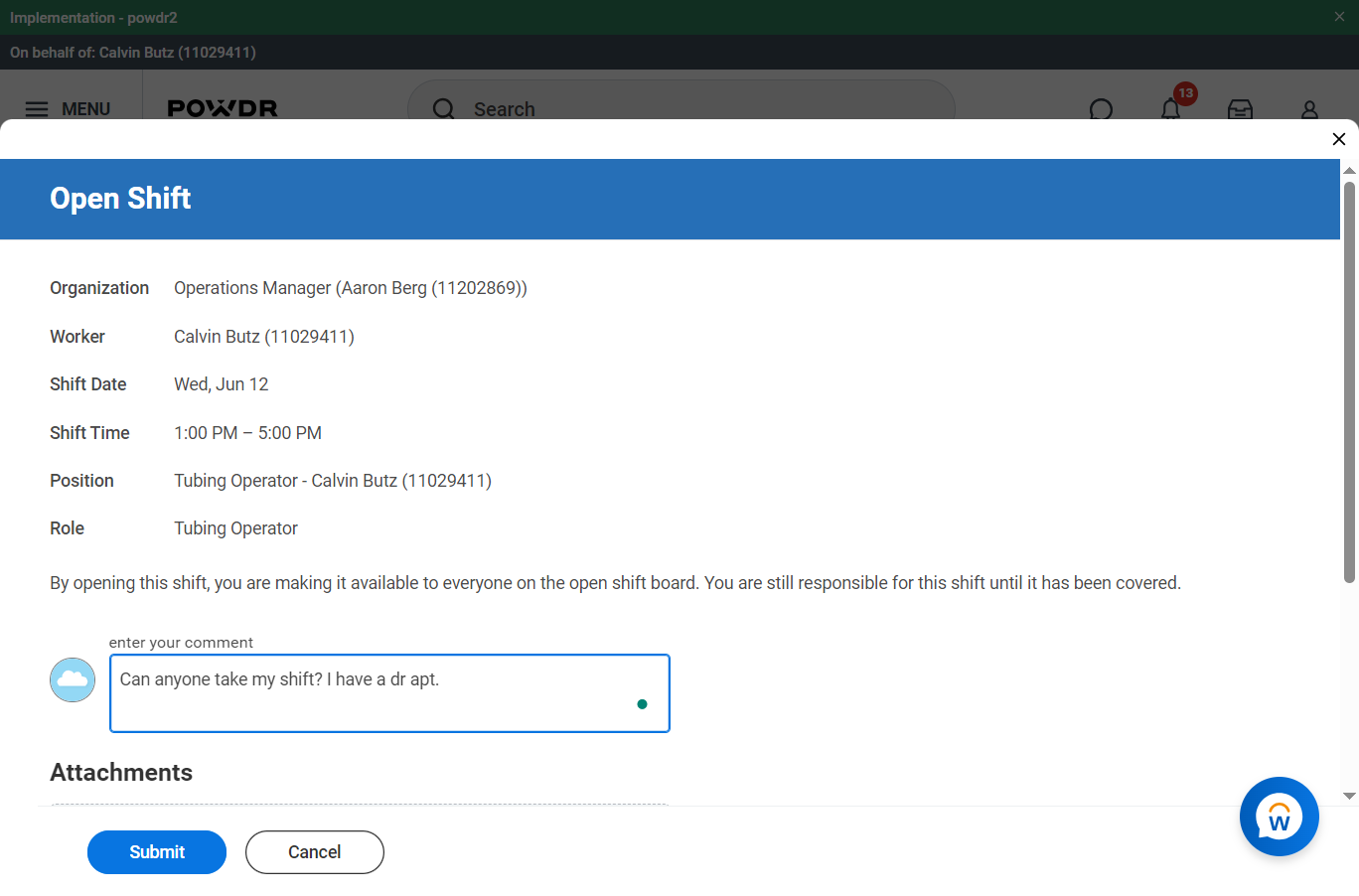The width and height of the screenshot is (1359, 896).
Task: Click the scroll up arrow
Action: [x=1349, y=171]
